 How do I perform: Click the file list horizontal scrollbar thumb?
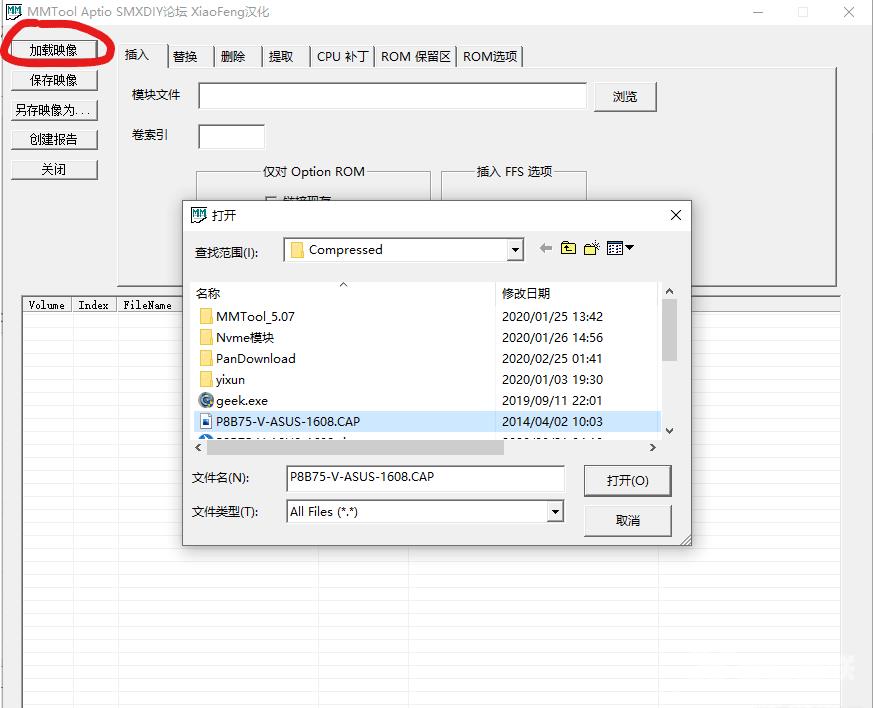355,448
